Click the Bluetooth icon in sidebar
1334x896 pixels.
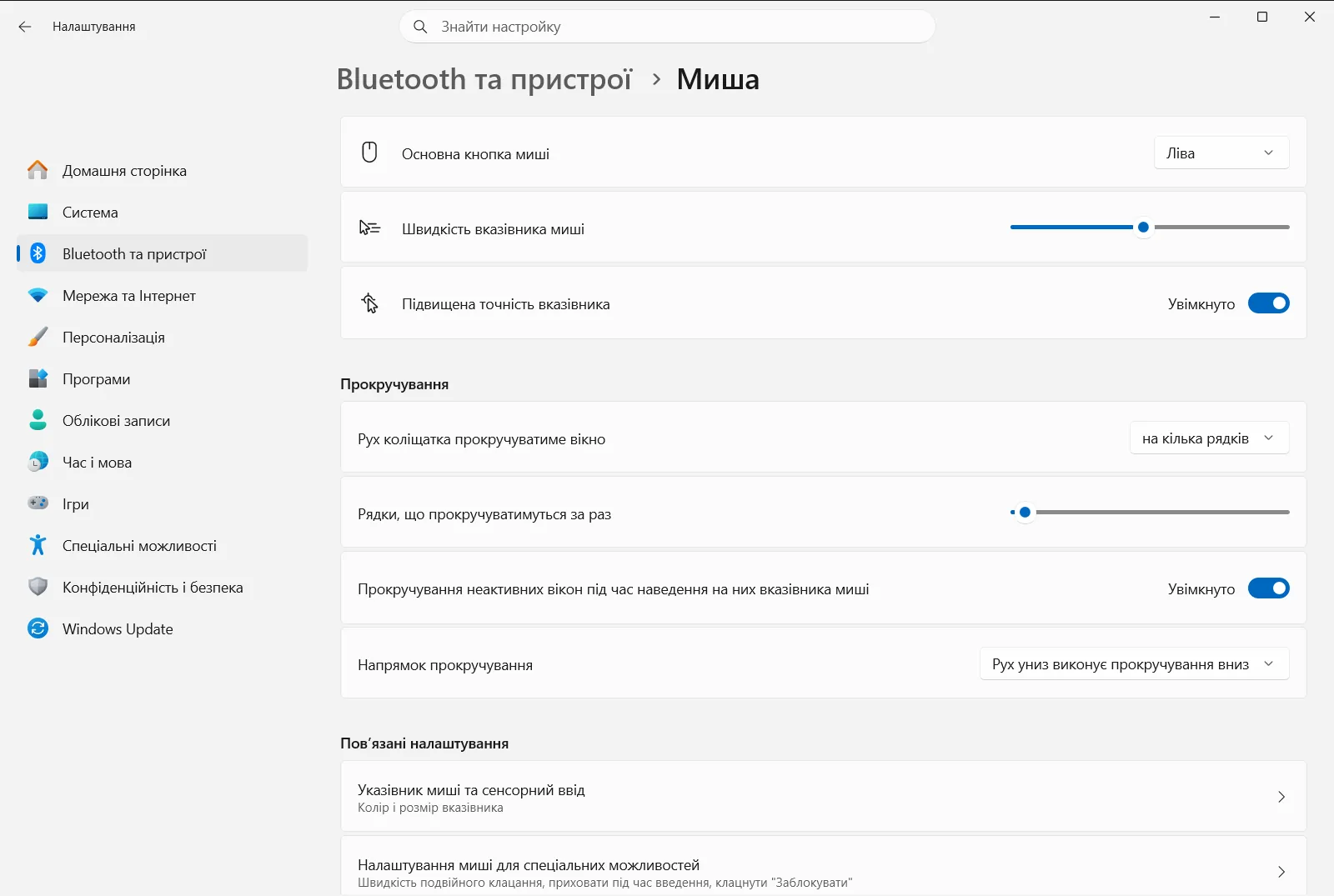point(38,253)
